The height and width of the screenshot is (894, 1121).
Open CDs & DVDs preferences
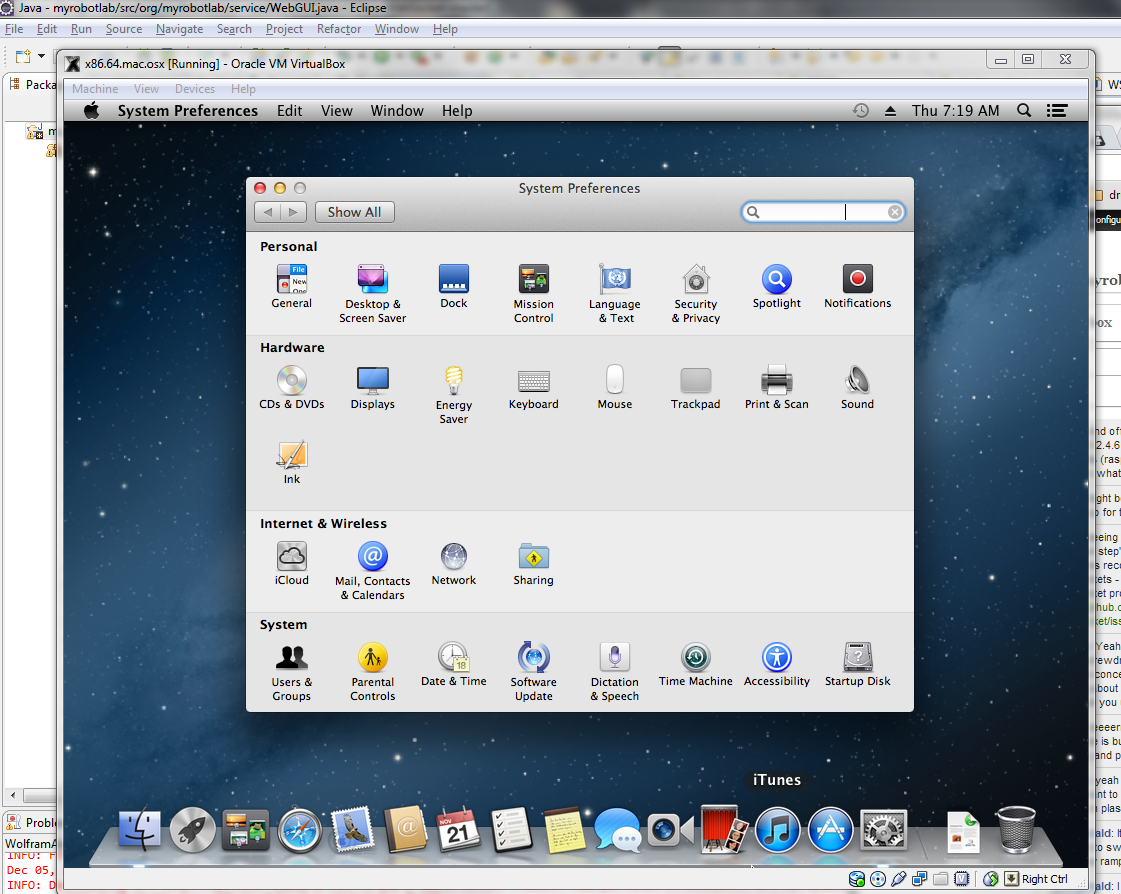pyautogui.click(x=292, y=387)
